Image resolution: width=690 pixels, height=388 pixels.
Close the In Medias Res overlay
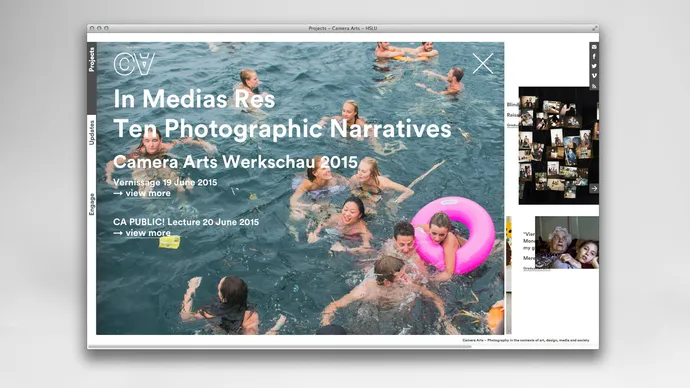click(483, 63)
